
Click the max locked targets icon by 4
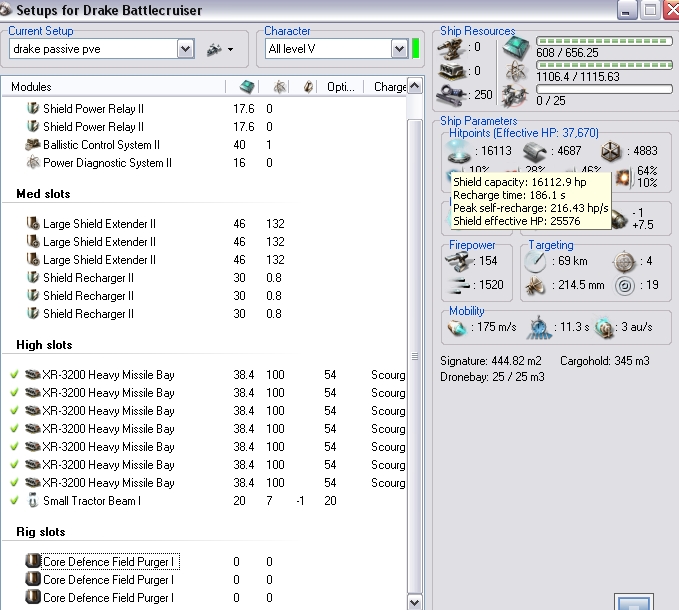[x=624, y=261]
